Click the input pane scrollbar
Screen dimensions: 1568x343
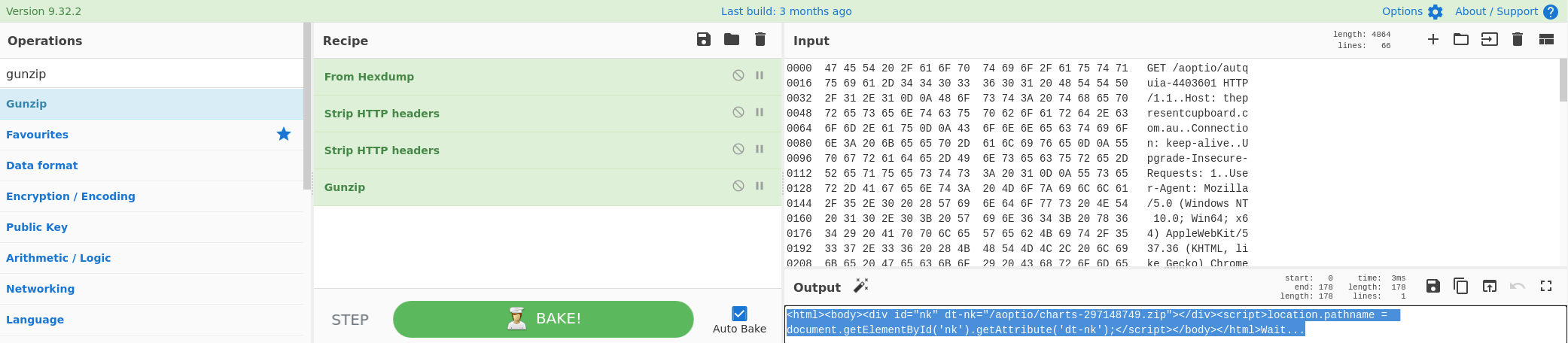1563,79
